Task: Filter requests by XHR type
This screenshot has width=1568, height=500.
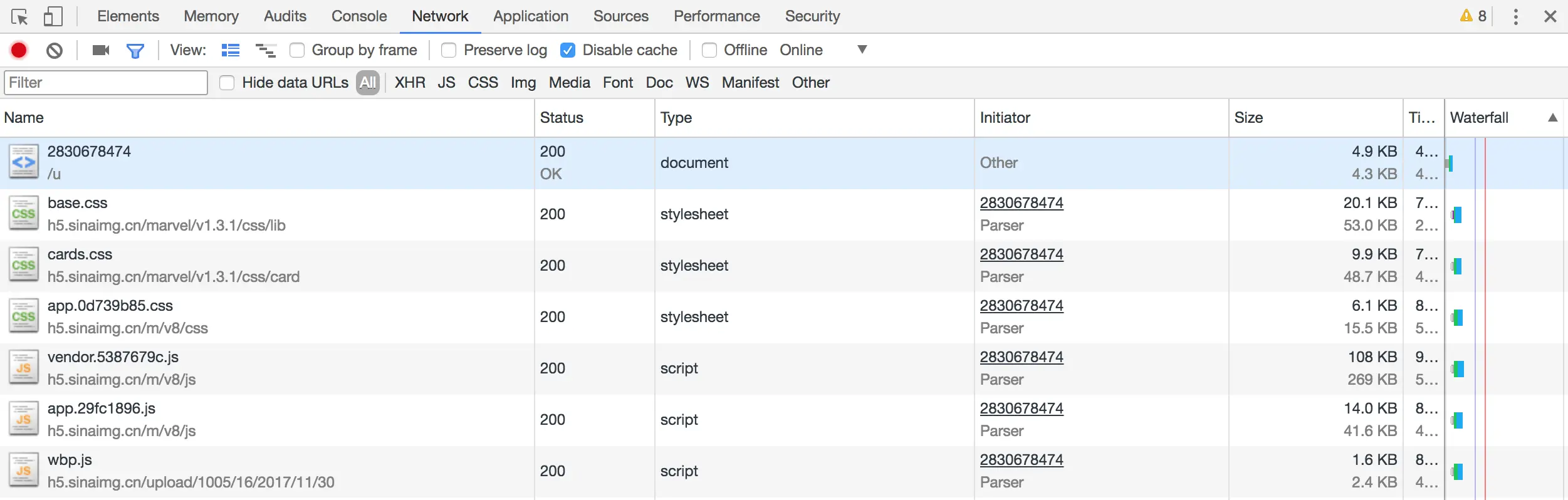Action: pos(410,83)
